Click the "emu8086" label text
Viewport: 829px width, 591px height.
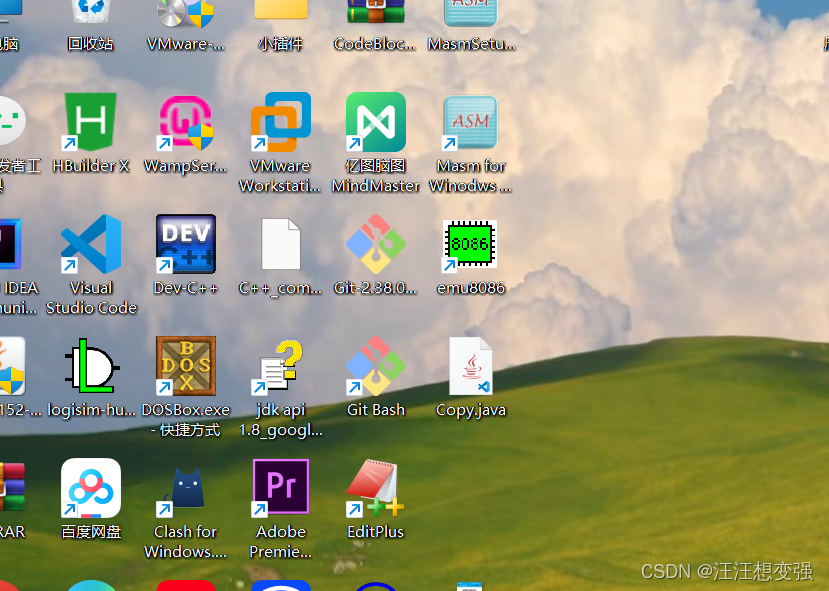(471, 288)
